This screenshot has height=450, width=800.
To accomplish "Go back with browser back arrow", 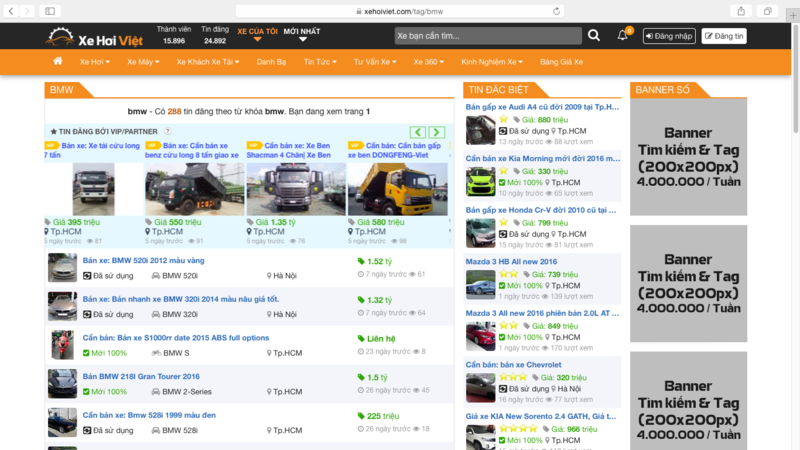I will pyautogui.click(x=11, y=11).
